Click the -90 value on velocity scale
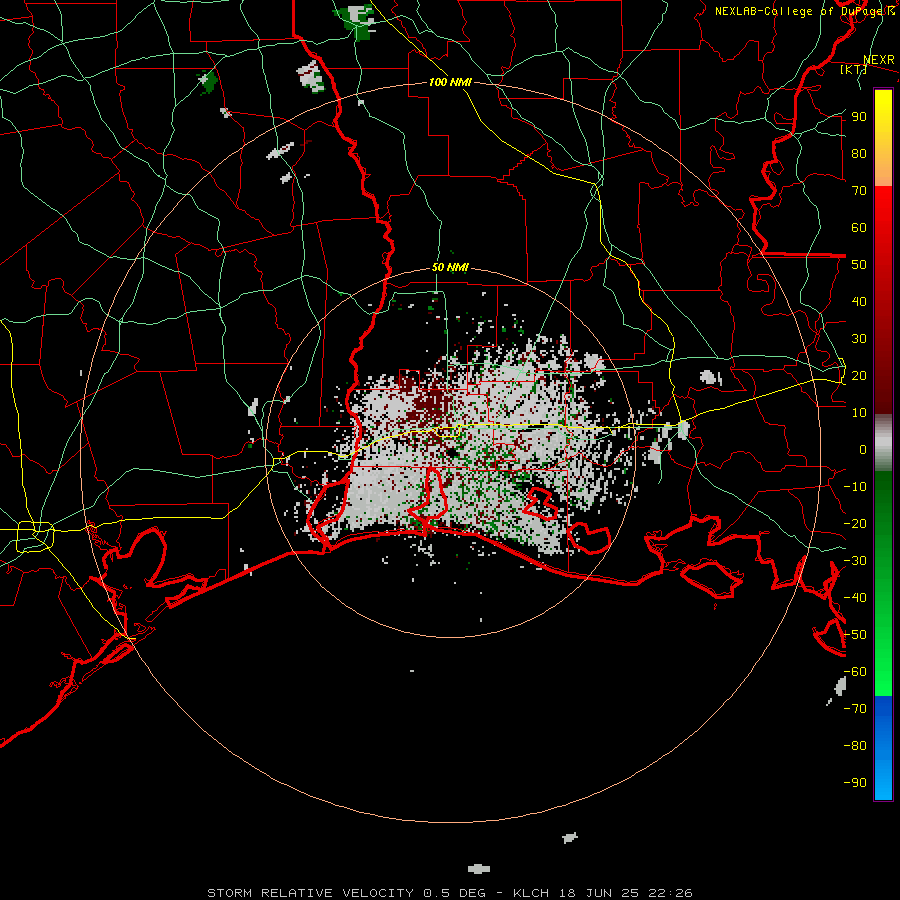The width and height of the screenshot is (900, 900). click(x=855, y=783)
